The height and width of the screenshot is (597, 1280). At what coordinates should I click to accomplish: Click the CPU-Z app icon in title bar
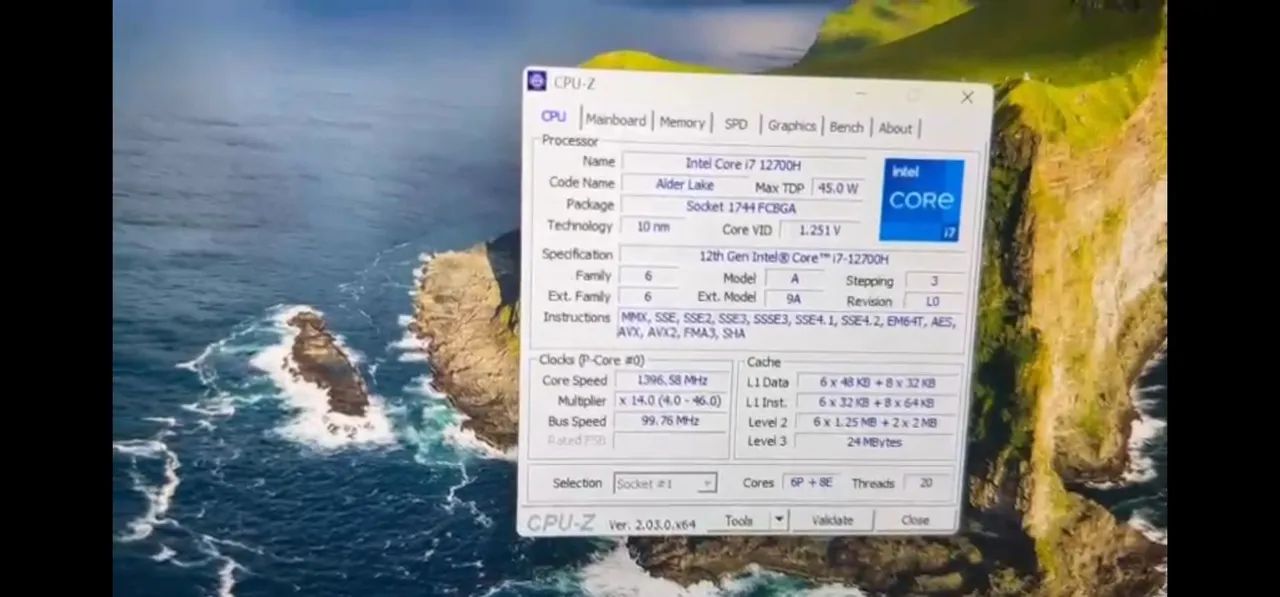pos(537,81)
